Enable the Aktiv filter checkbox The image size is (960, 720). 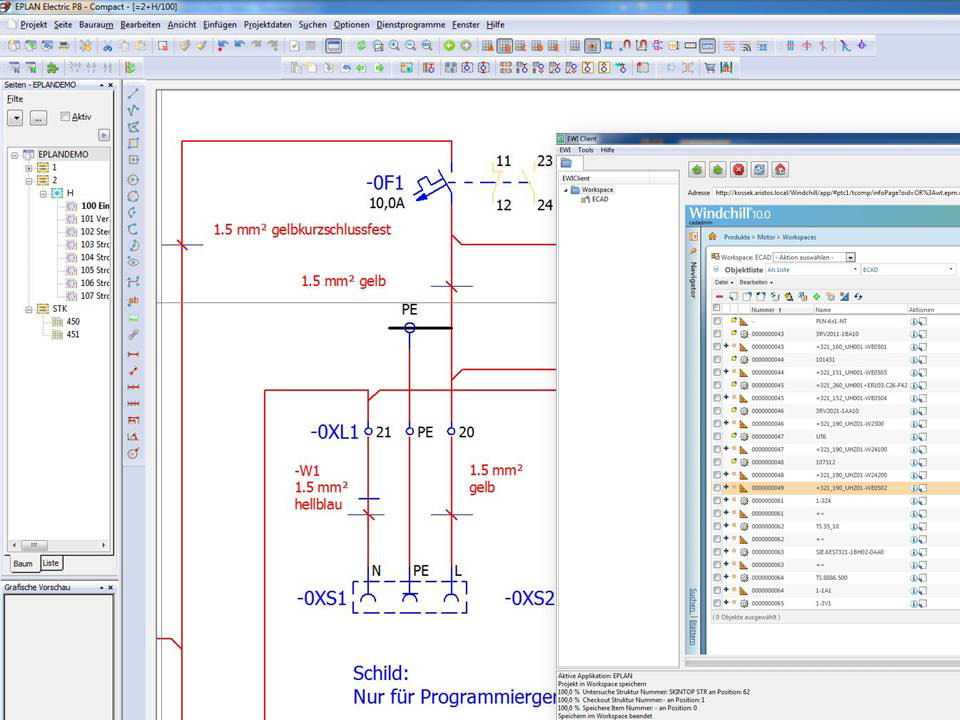tap(65, 117)
